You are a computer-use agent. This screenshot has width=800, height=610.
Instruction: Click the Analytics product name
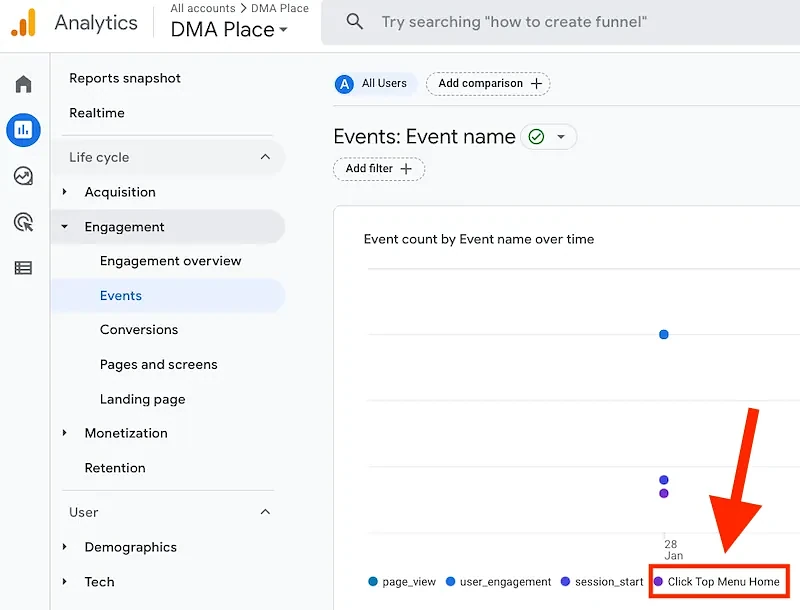96,22
